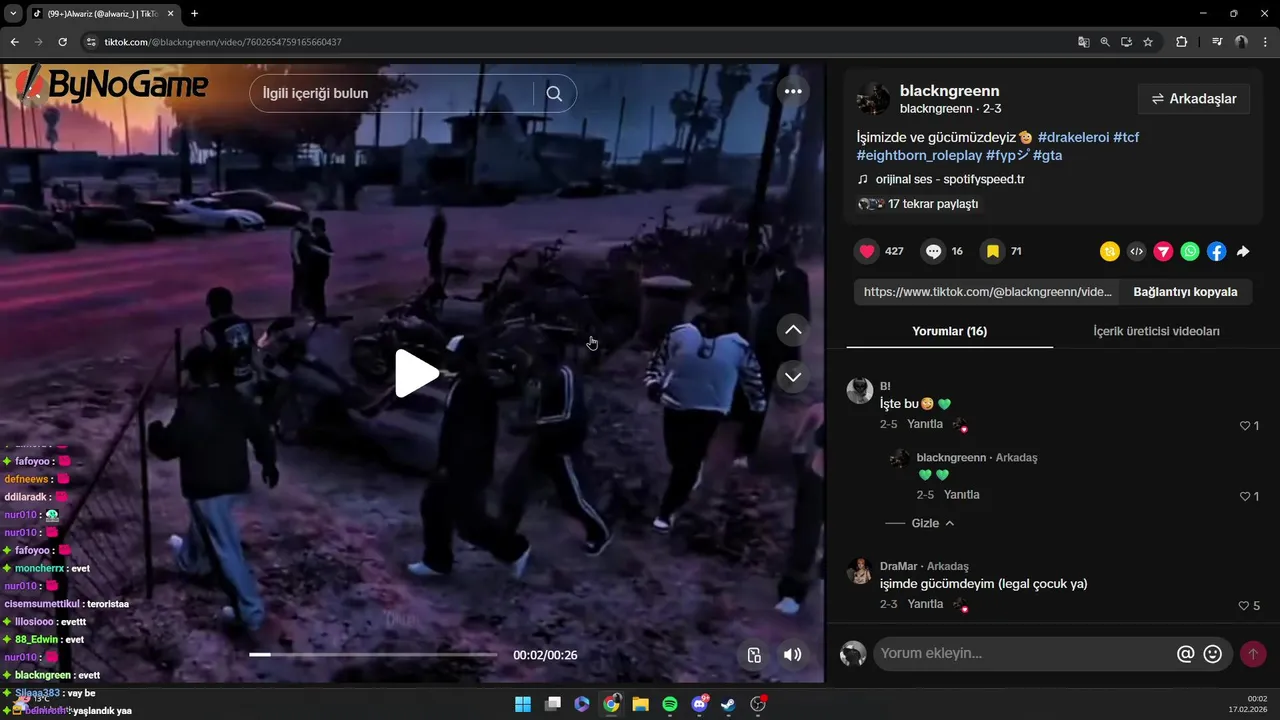Screen dimensions: 1280x720
Task: Open the emoji picker smiley icon
Action: tap(1213, 654)
